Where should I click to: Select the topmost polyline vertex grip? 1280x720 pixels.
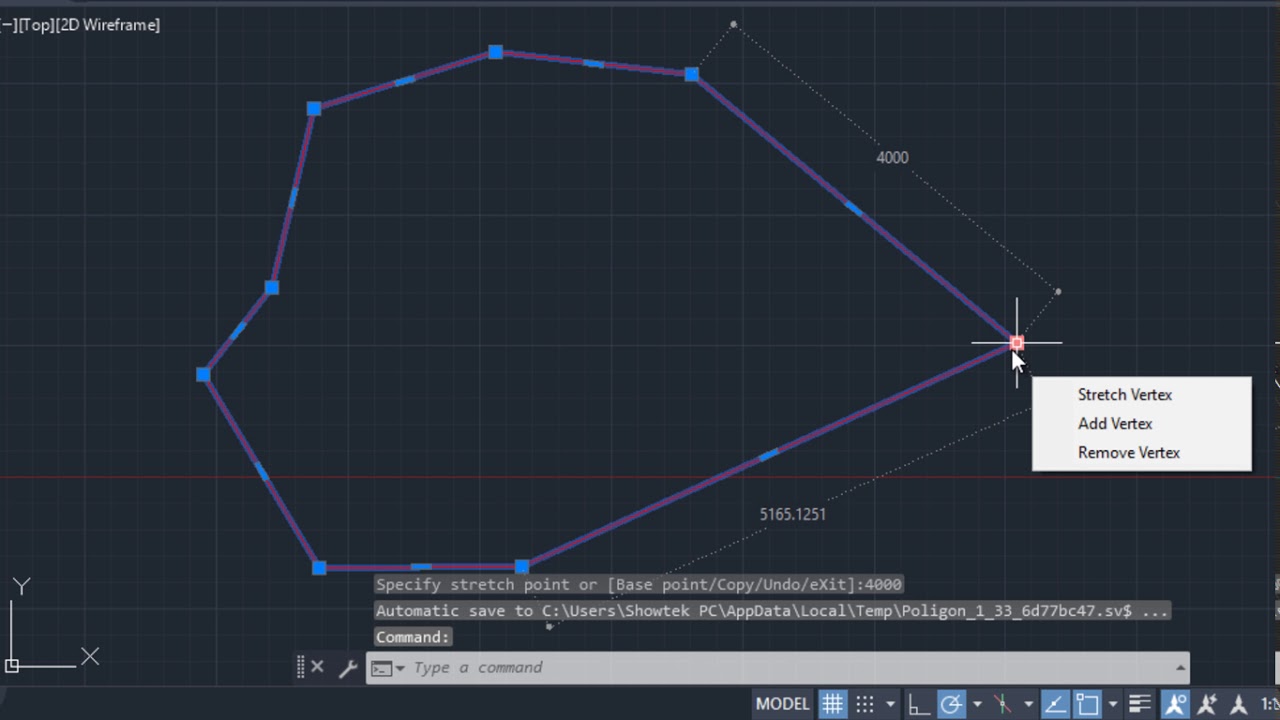(x=495, y=52)
